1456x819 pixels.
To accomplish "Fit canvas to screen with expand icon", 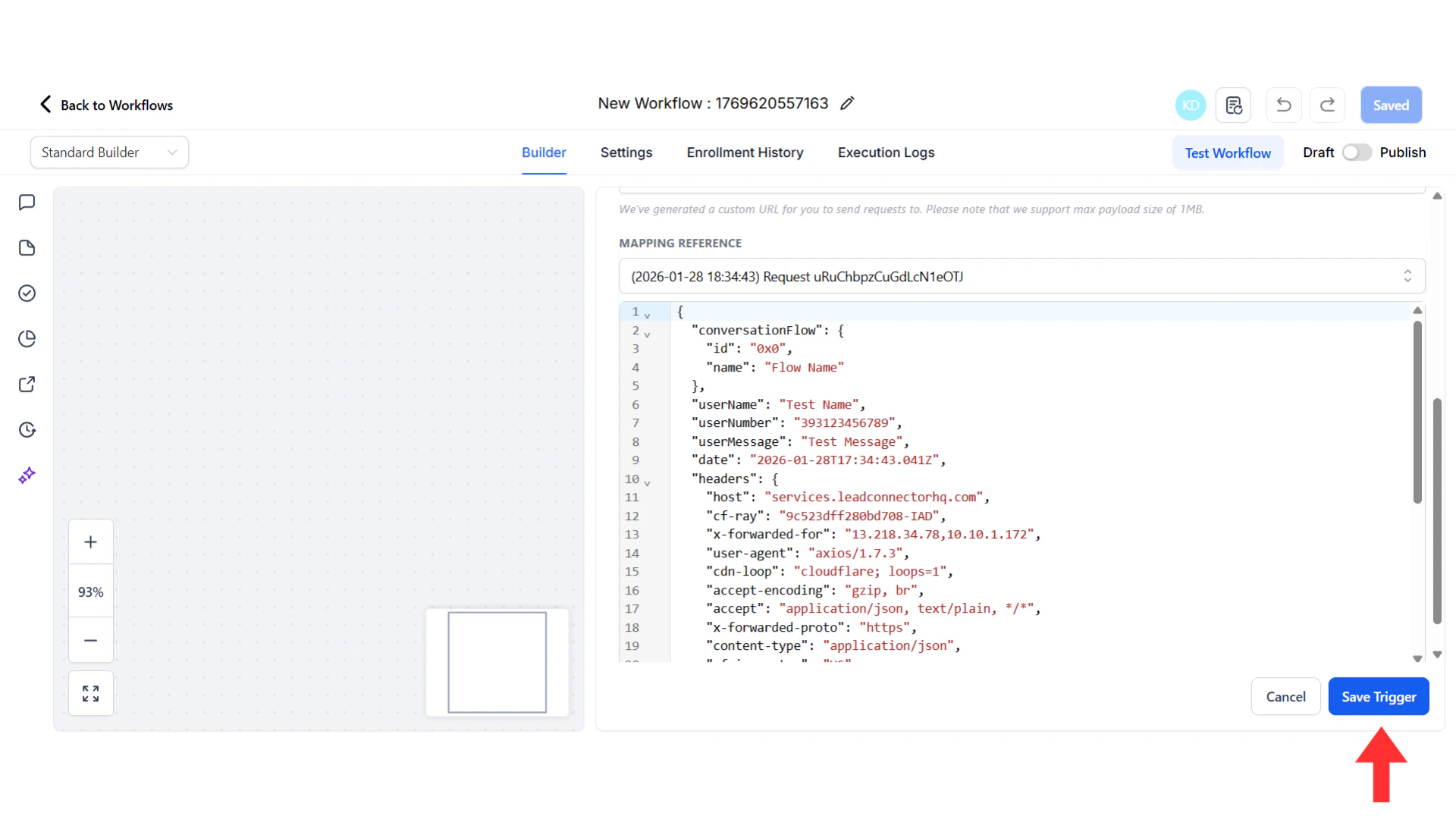I will point(90,693).
